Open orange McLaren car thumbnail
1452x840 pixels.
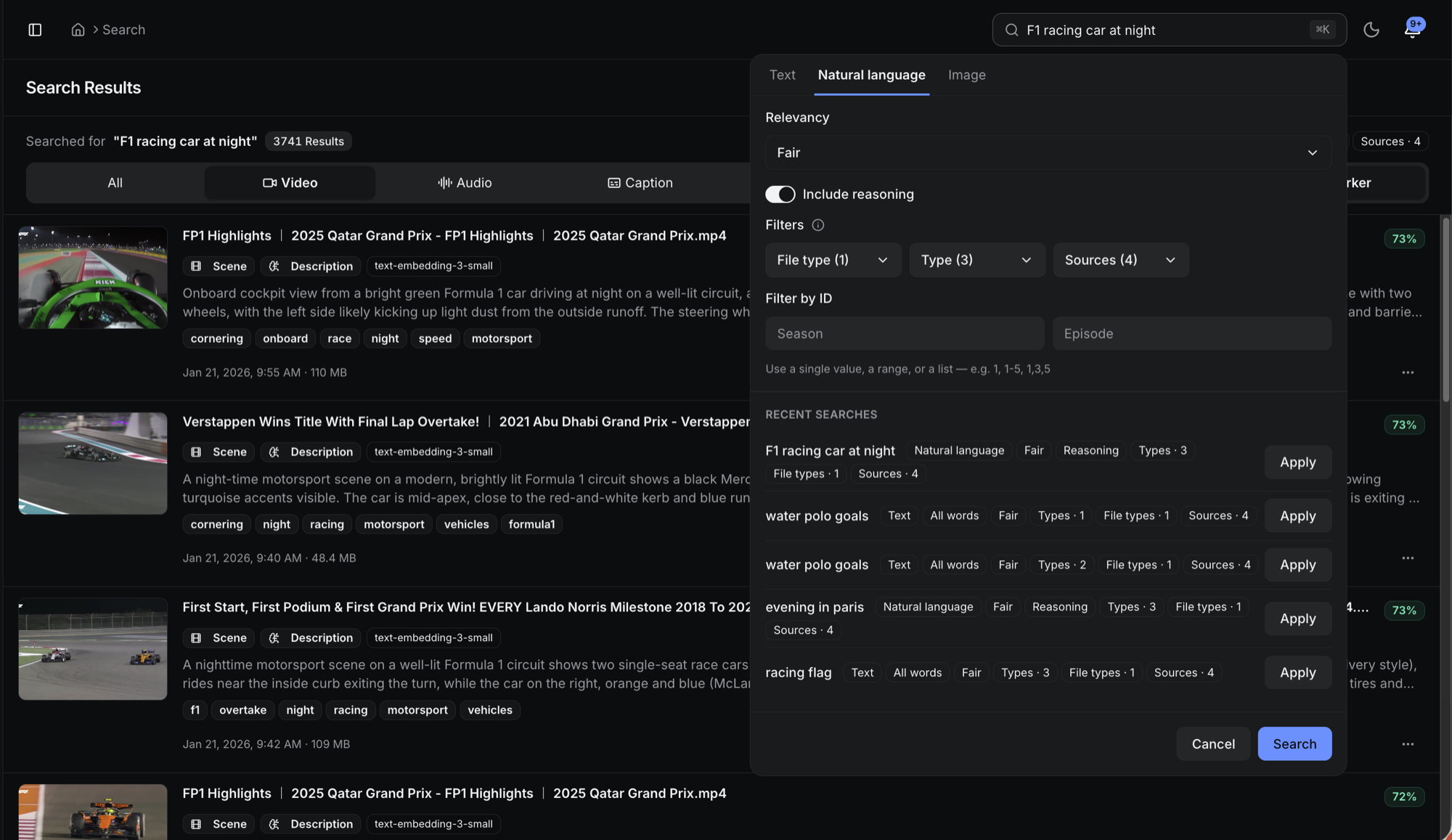click(x=93, y=812)
